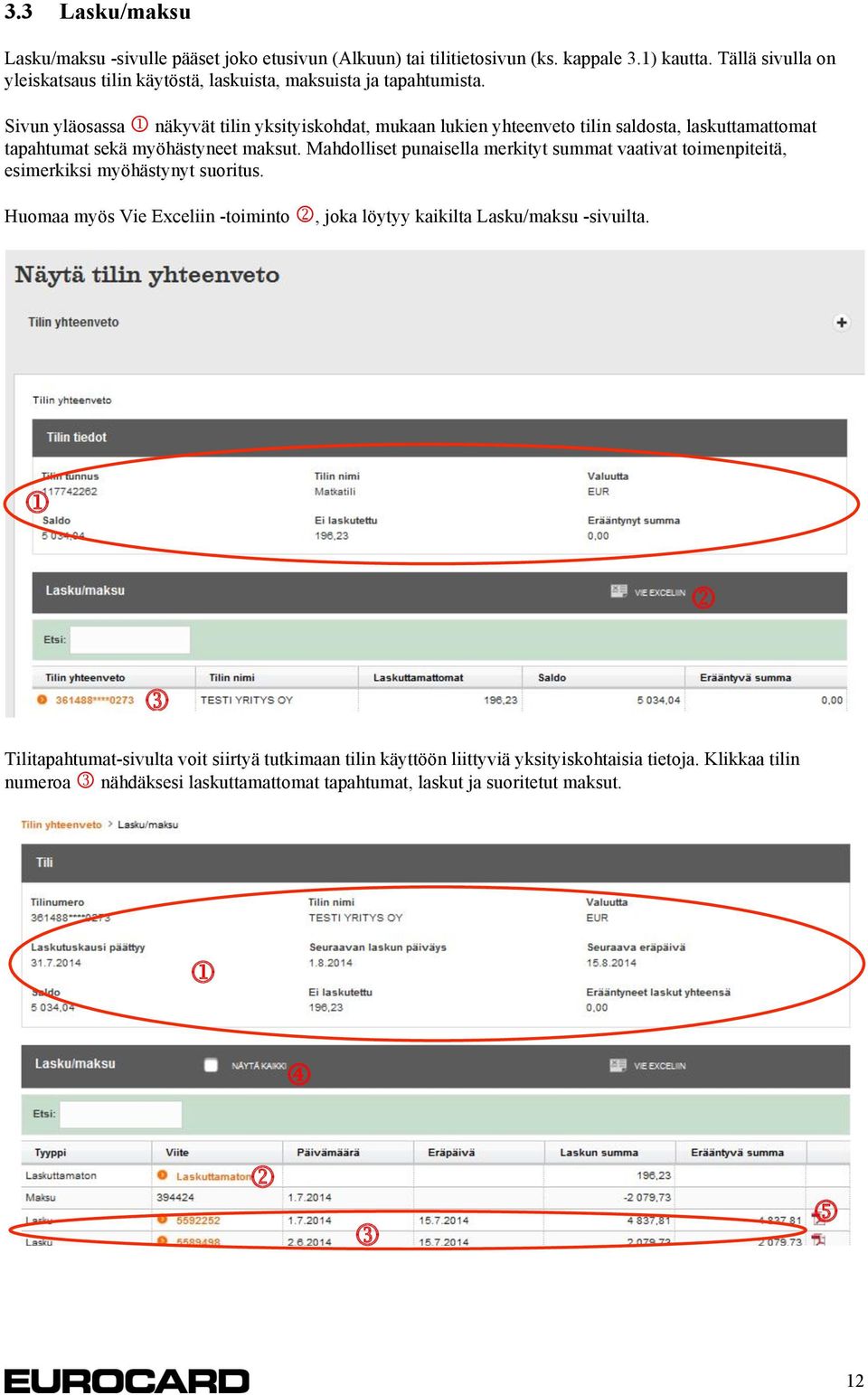
Task: Sort by Tilin yhteenveto column header
Action: coord(85,678)
